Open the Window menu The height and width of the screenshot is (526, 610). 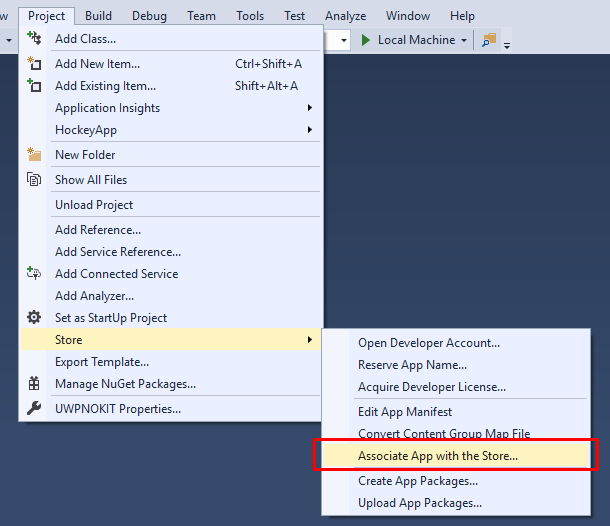point(408,16)
